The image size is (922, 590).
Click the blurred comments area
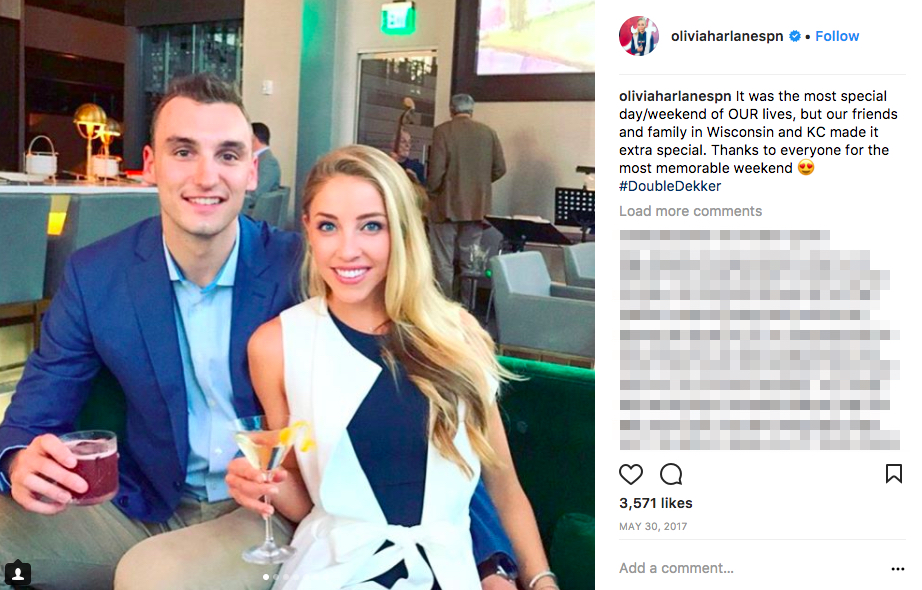point(759,340)
